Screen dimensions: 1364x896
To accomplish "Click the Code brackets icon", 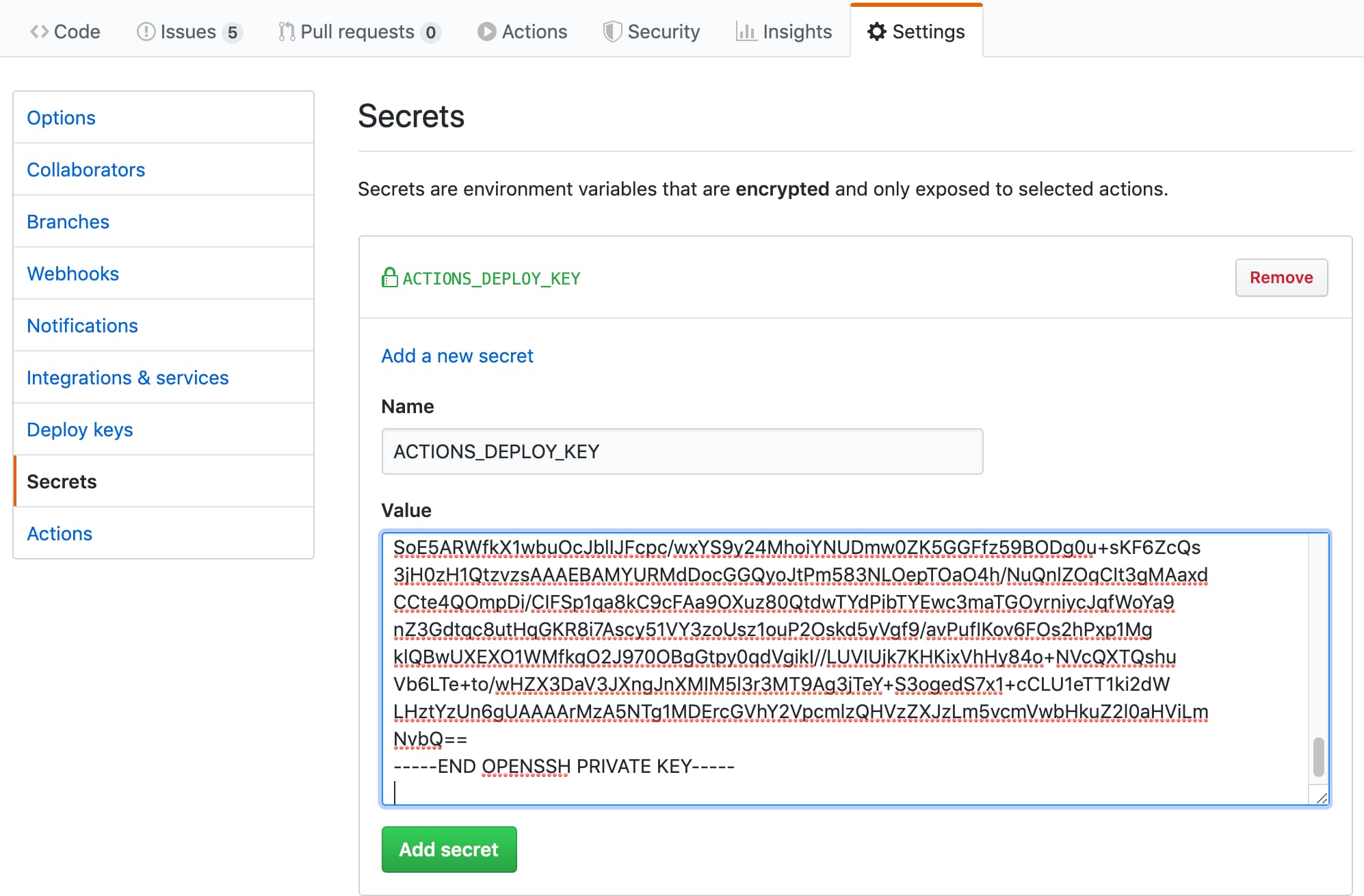I will (39, 31).
